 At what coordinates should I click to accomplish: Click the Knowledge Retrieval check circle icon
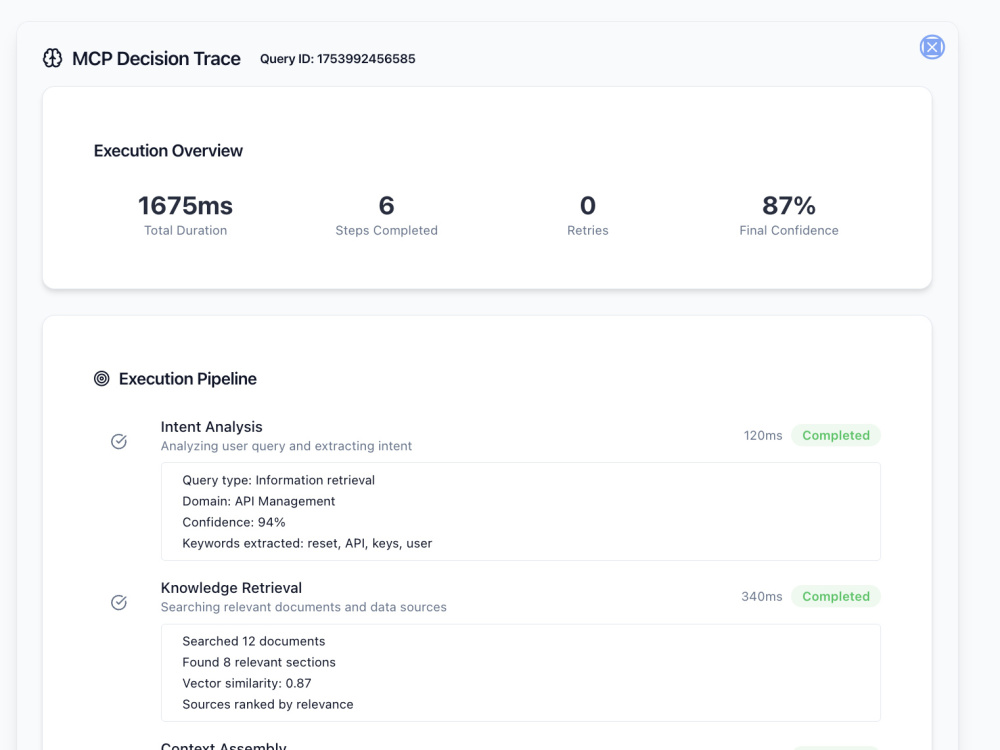(x=119, y=602)
